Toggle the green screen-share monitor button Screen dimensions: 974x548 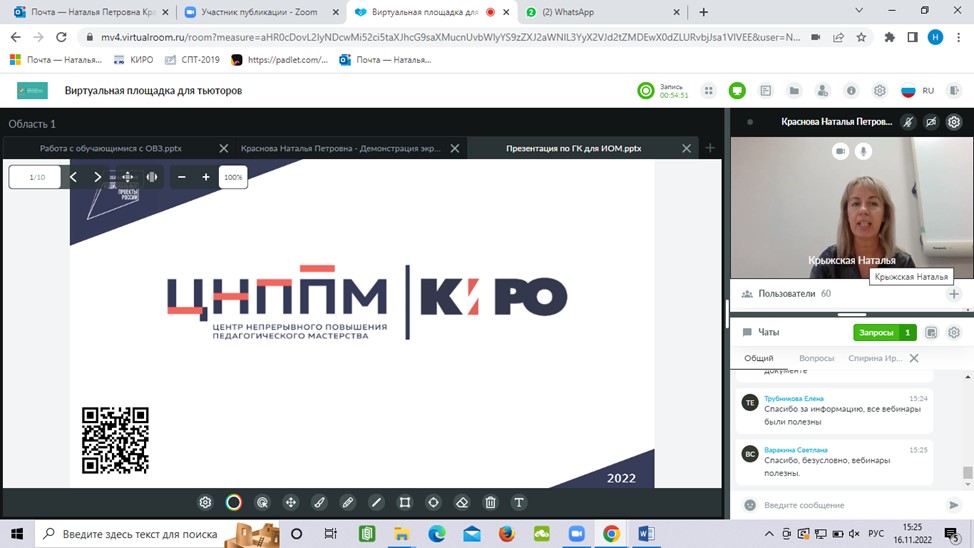point(737,91)
